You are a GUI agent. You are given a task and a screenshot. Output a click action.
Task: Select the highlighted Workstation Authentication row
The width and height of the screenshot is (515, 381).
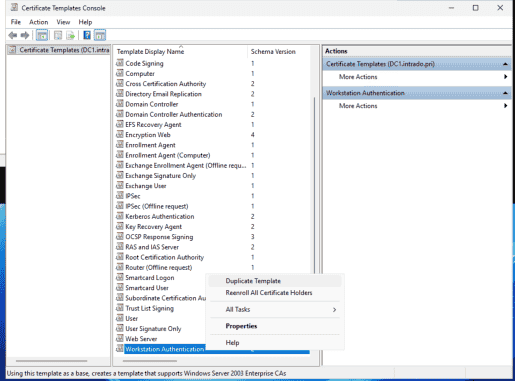(x=212, y=349)
